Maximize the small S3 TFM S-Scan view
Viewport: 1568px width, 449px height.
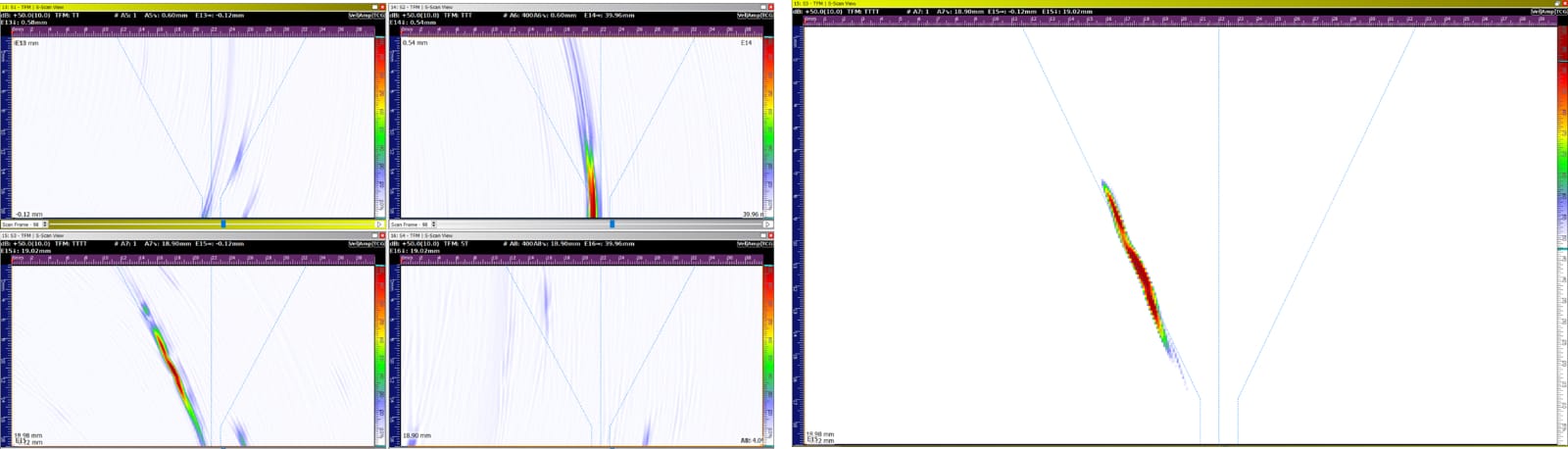click(375, 235)
